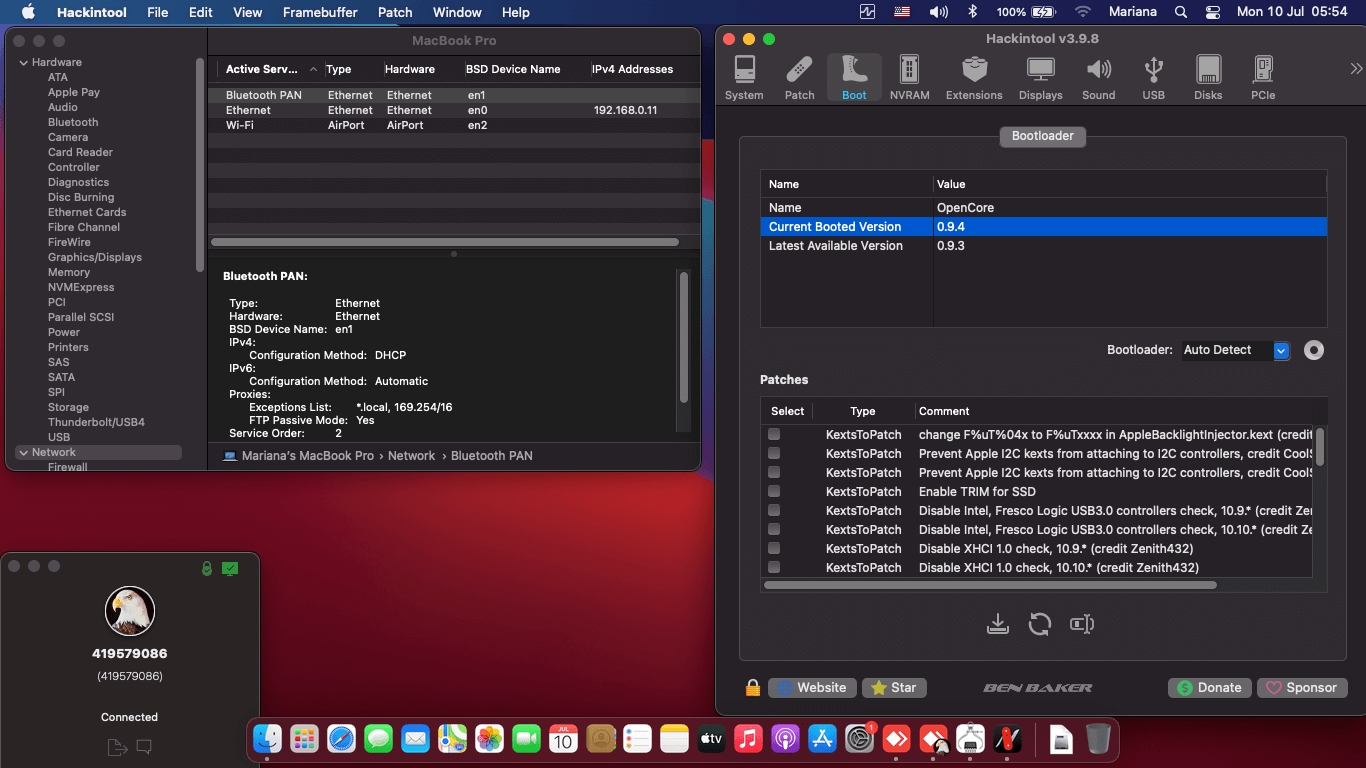1366x768 pixels.
Task: Open the Extensions section
Action: (974, 78)
